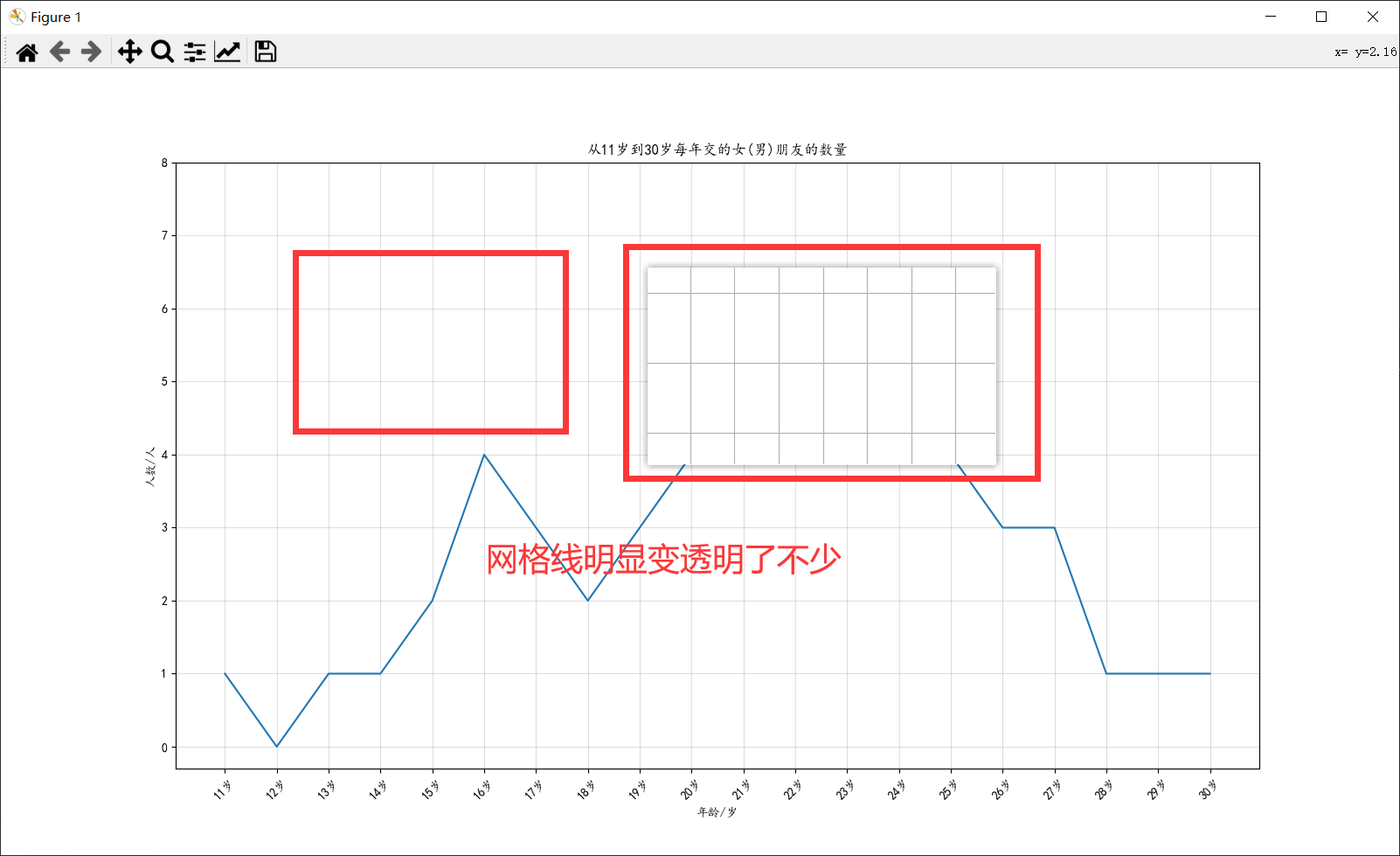The height and width of the screenshot is (856, 1400).
Task: Click the x-axis tick label 26岁
Action: point(1001,790)
